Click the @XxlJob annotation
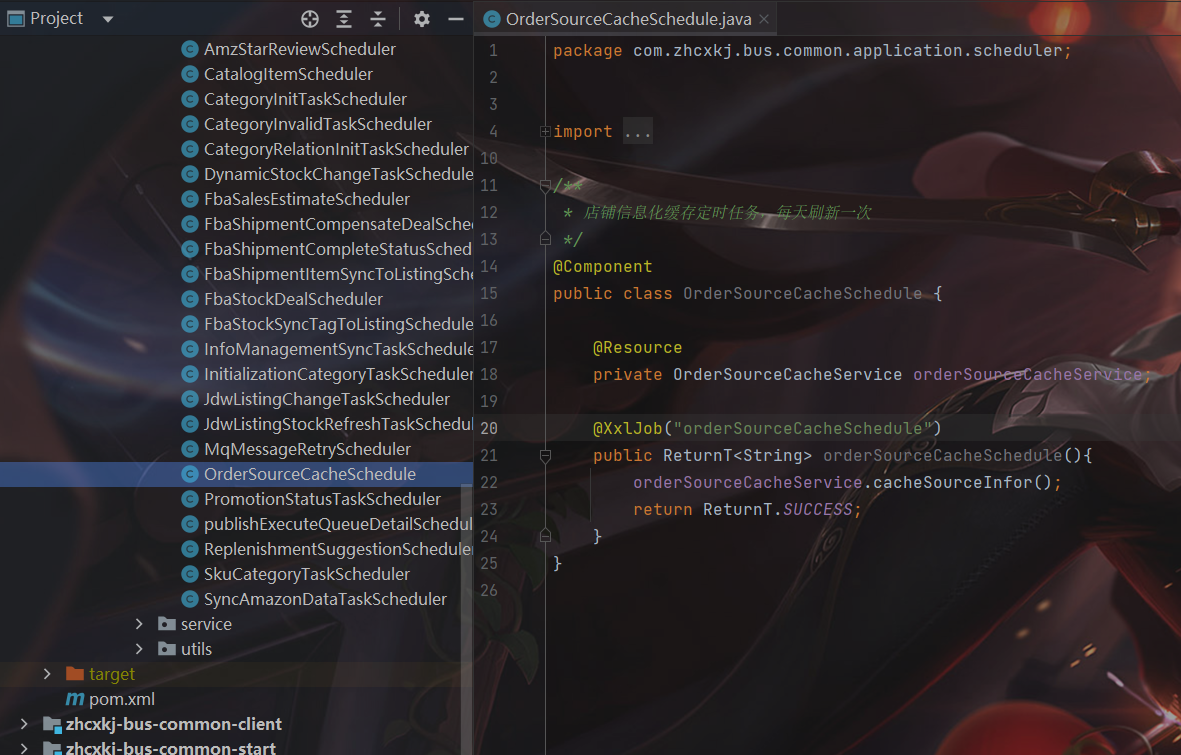The height and width of the screenshot is (755, 1181). [x=627, y=429]
